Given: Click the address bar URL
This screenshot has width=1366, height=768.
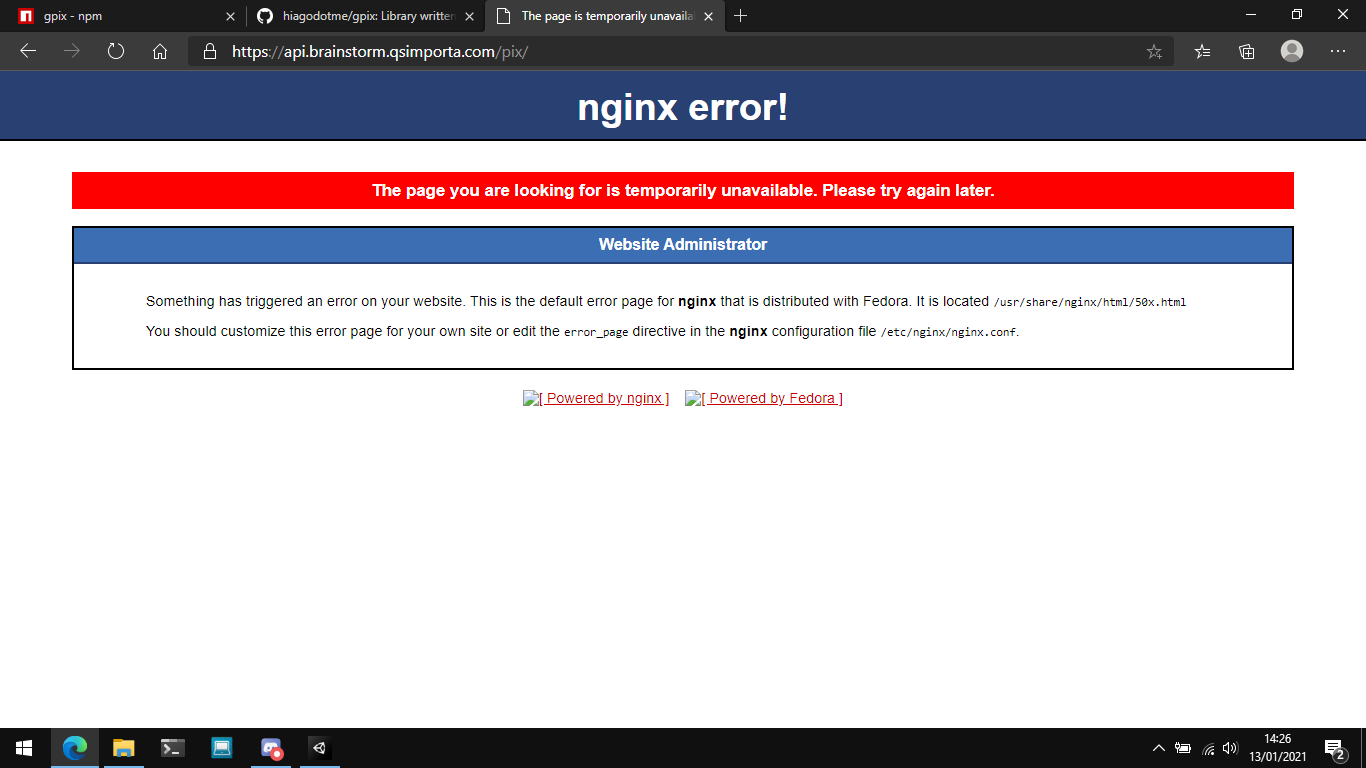Looking at the screenshot, I should coord(380,51).
